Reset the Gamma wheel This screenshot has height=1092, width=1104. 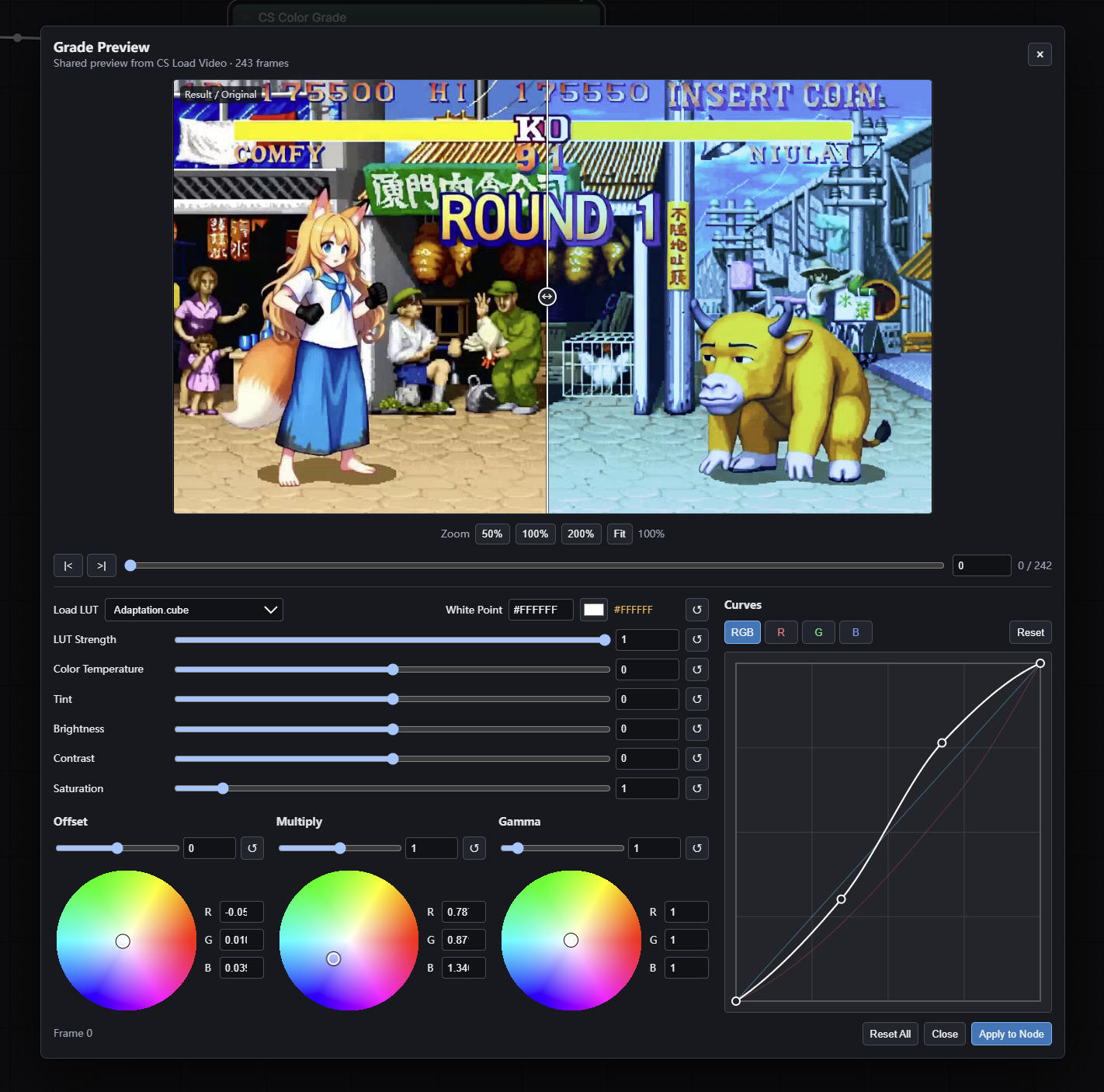click(x=697, y=848)
